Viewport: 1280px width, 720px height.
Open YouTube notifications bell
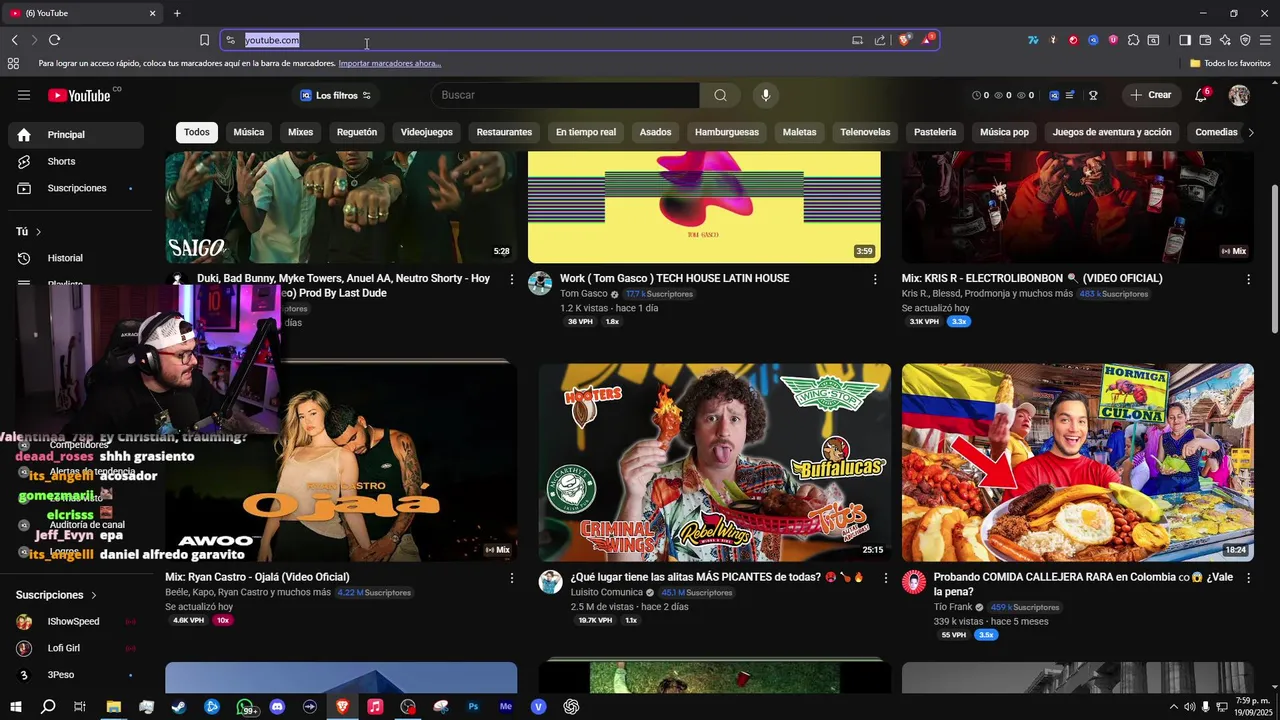point(1201,95)
